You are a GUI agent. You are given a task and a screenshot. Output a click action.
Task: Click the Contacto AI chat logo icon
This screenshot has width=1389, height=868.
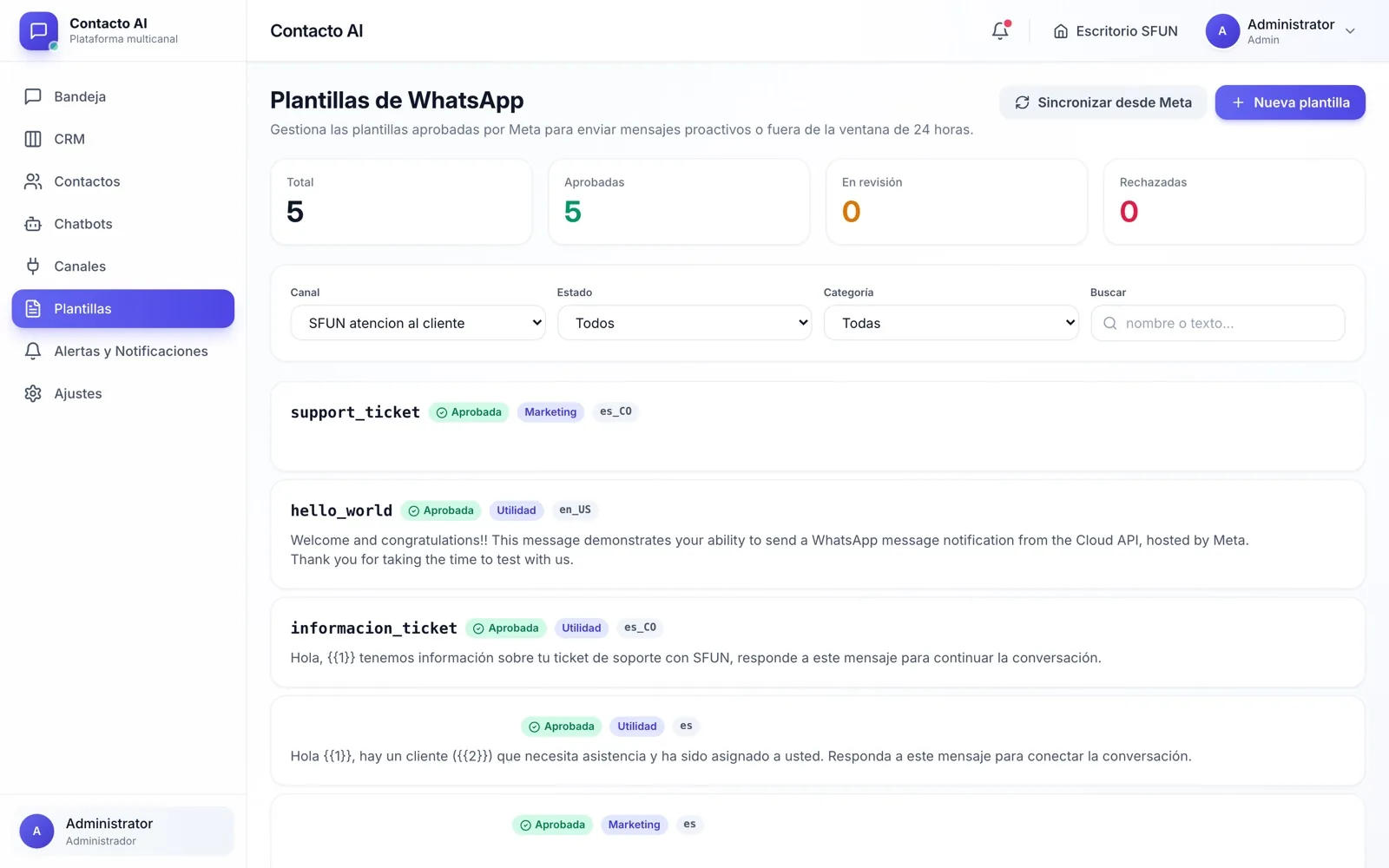click(x=38, y=31)
